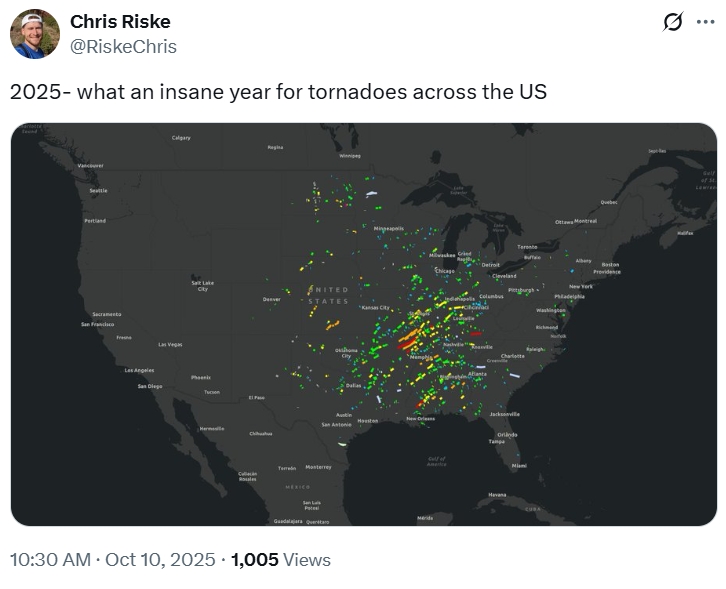Click the Seattle label on the map
This screenshot has width=726, height=589.
point(98,190)
